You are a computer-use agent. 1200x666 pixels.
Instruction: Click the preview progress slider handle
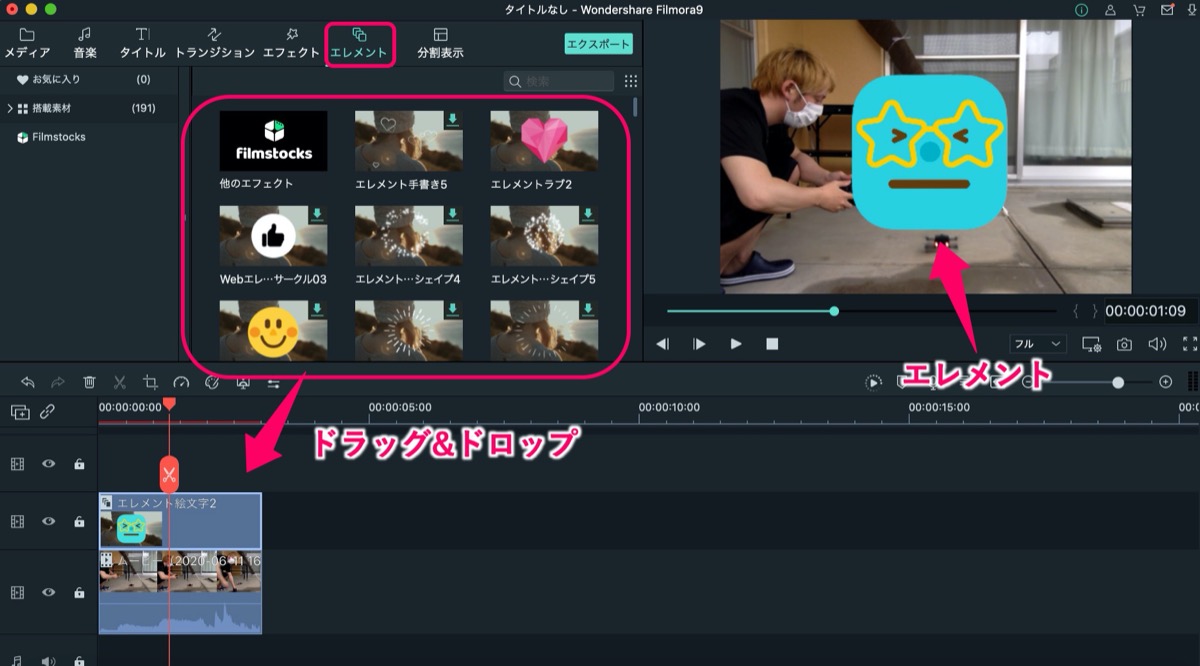tap(834, 311)
